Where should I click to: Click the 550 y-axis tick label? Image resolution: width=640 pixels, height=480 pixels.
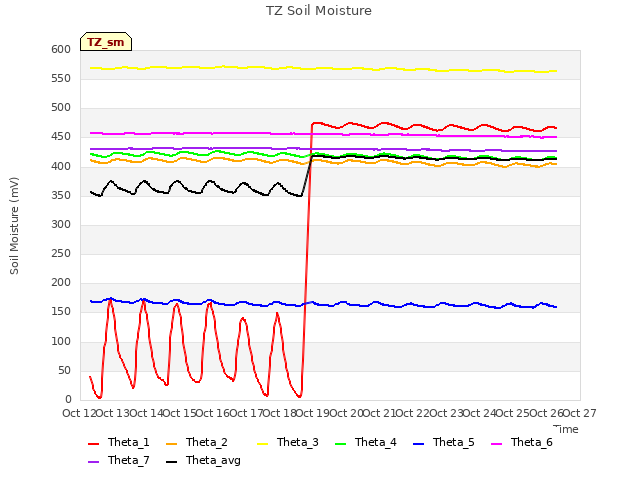tap(61, 78)
